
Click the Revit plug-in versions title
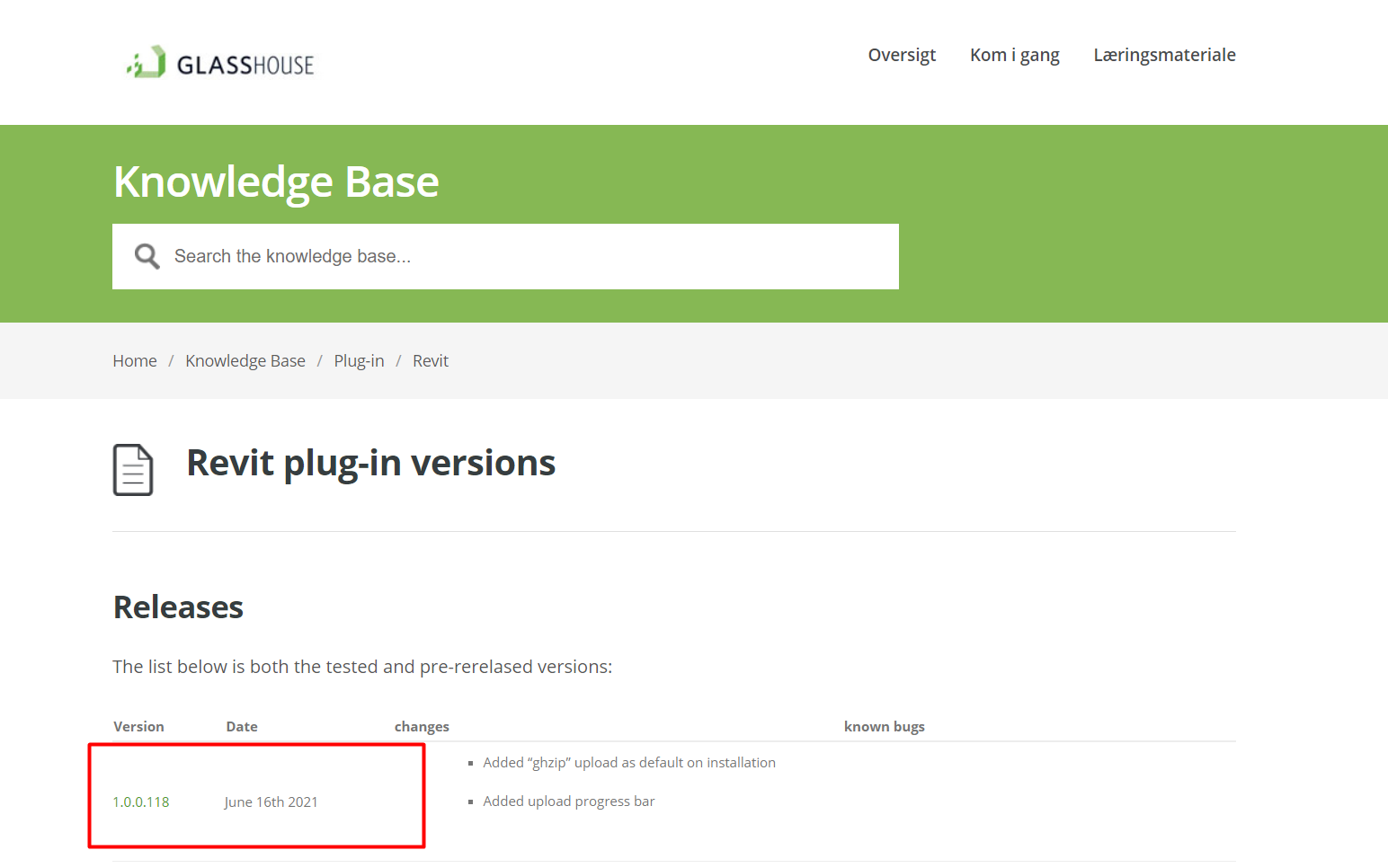370,463
